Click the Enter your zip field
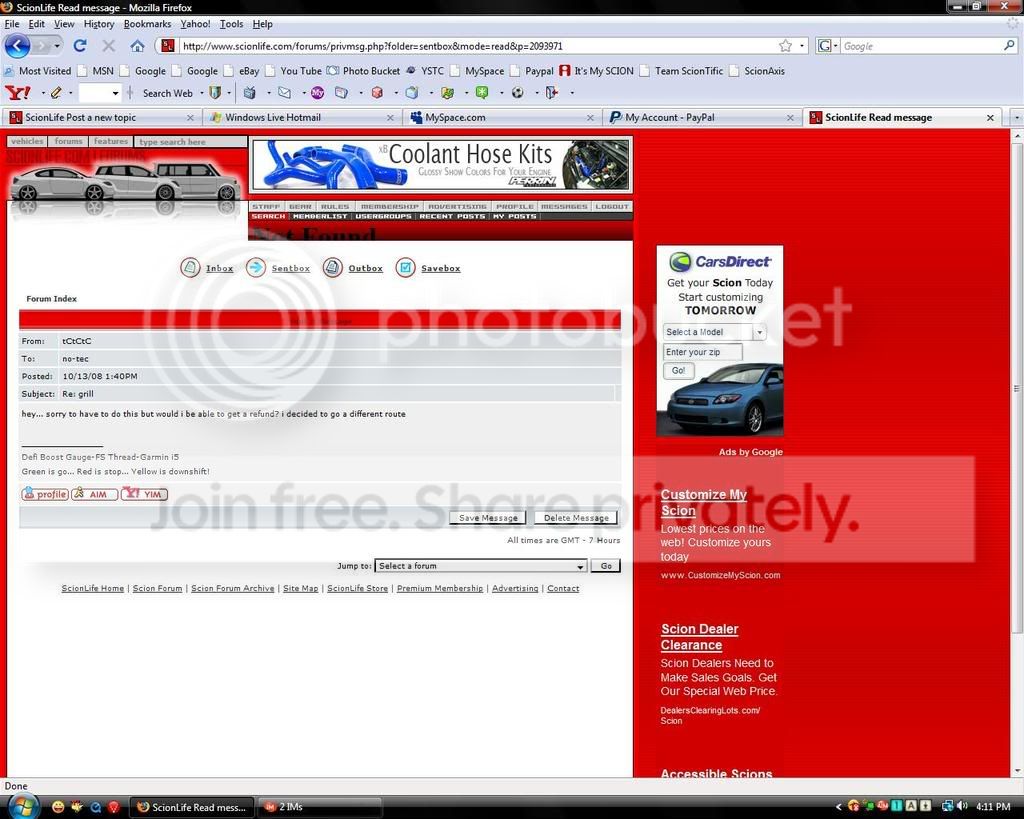 [x=703, y=352]
